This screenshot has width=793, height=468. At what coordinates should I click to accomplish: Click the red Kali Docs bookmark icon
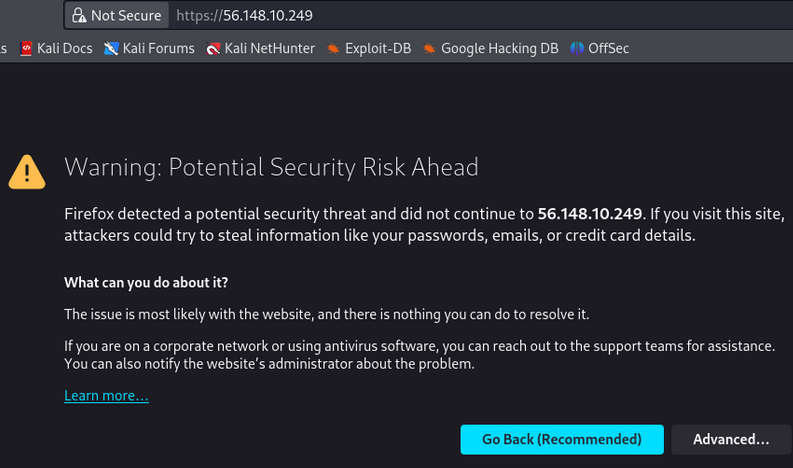26,48
